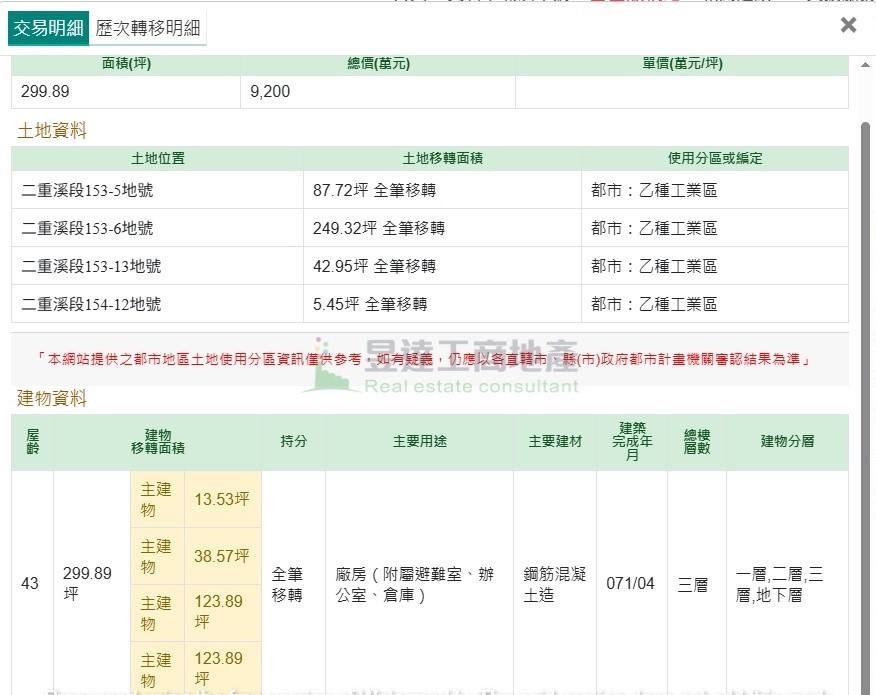Select the 13.53坪 main building area cell
Image resolution: width=876 pixels, height=695 pixels.
point(222,499)
